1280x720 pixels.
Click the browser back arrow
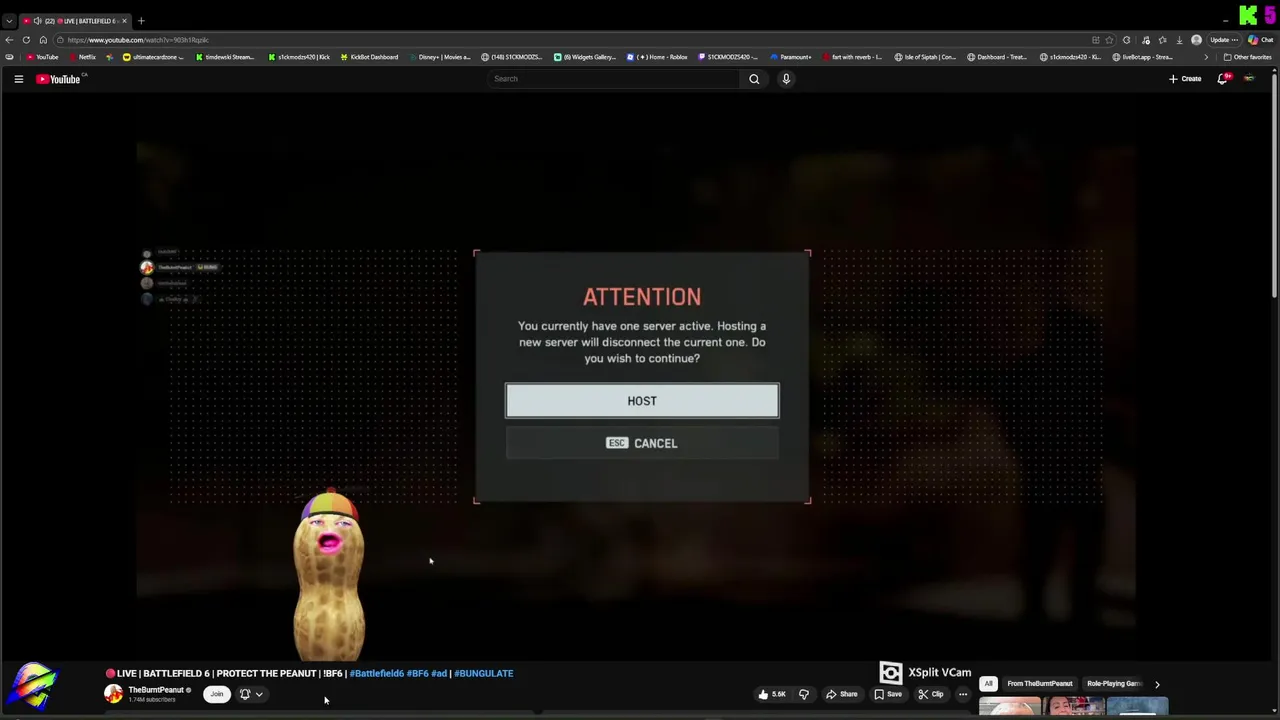9,40
